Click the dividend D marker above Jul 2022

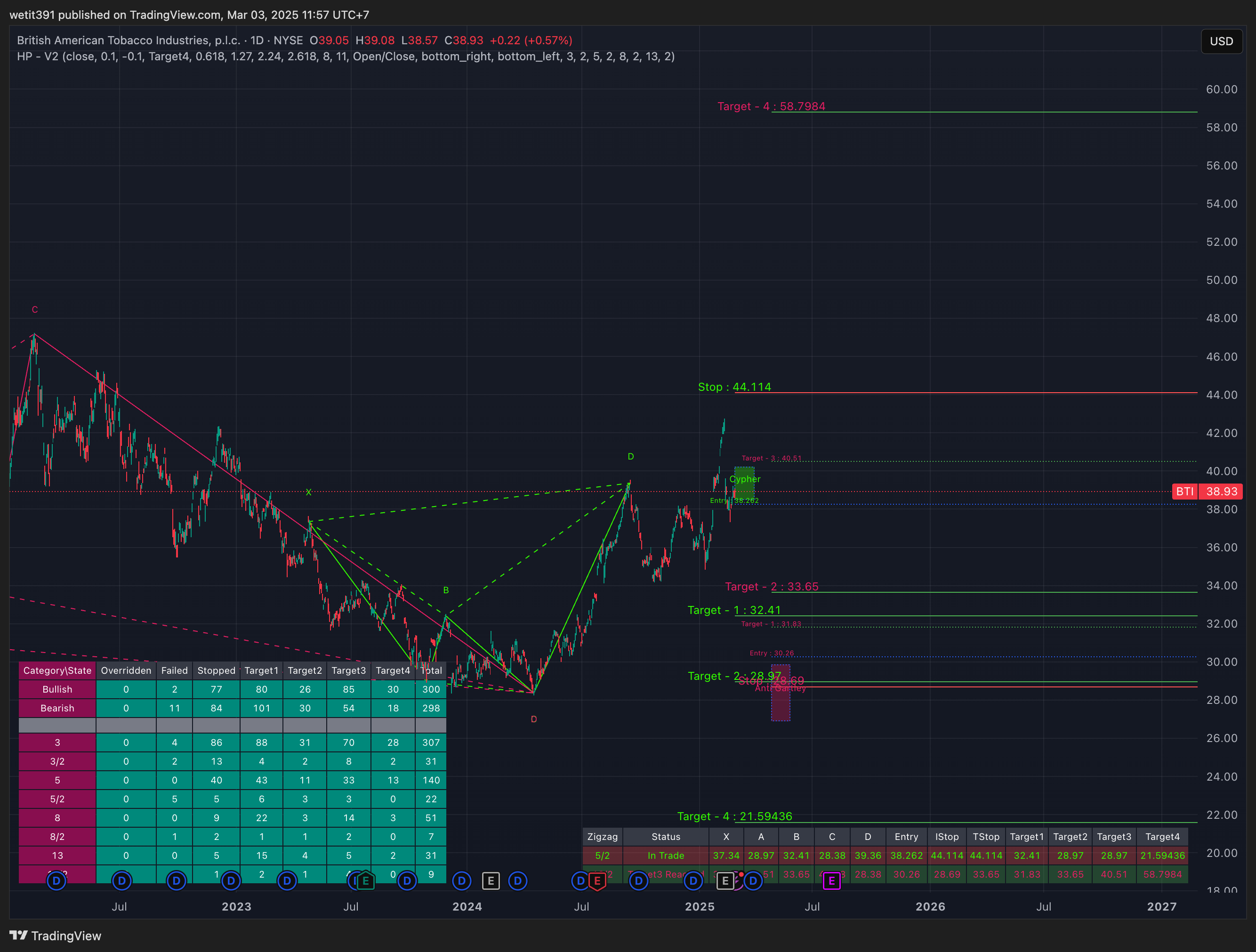click(x=121, y=881)
